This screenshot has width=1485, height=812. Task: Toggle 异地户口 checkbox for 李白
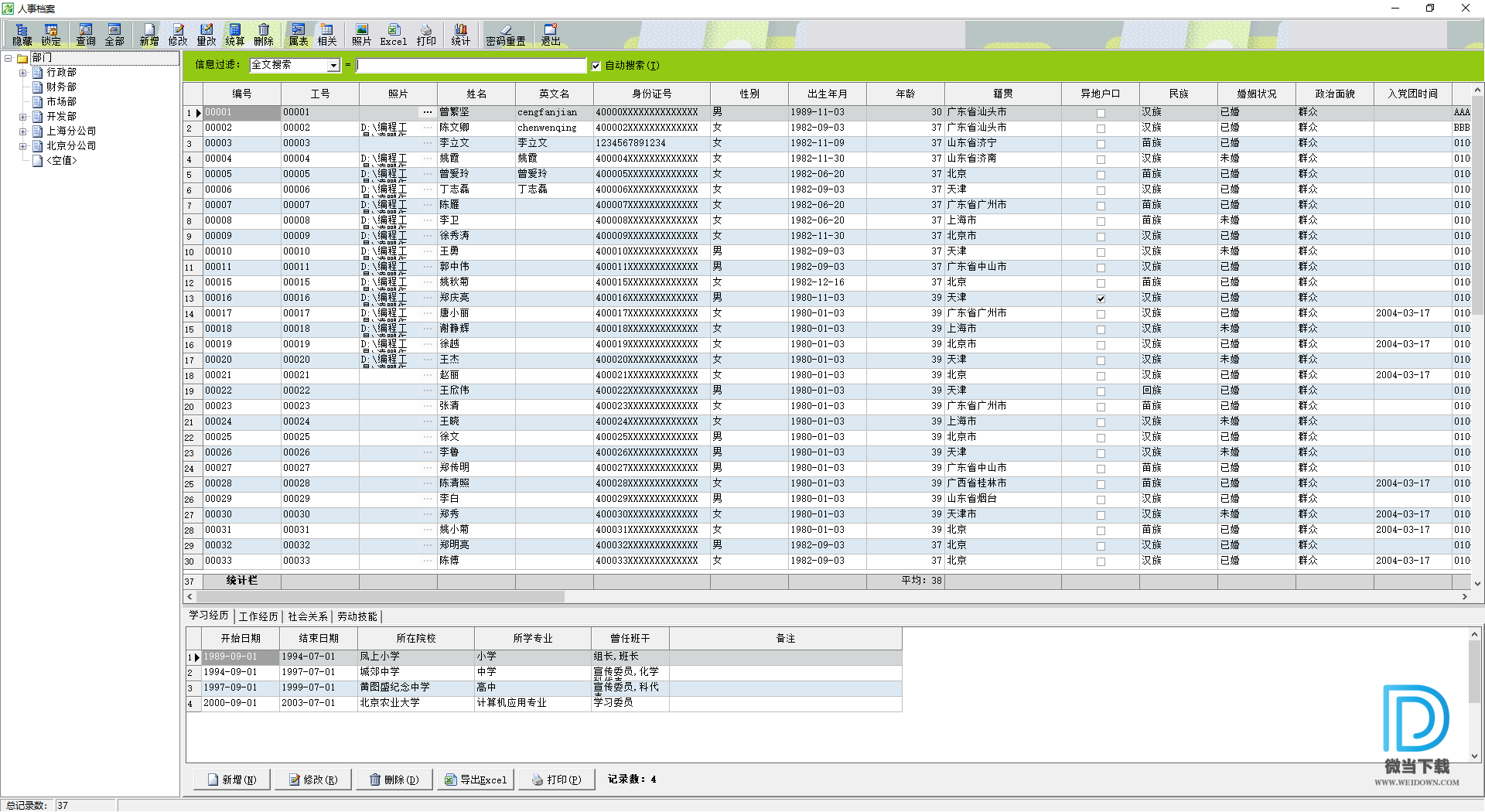click(x=1101, y=500)
